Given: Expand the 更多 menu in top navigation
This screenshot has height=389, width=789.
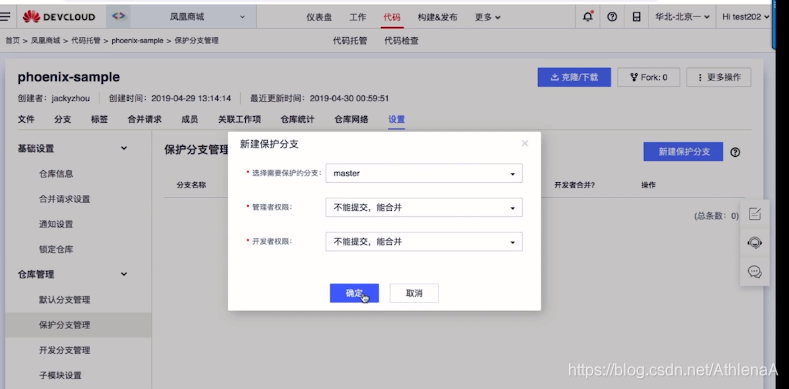Looking at the screenshot, I should pos(488,17).
